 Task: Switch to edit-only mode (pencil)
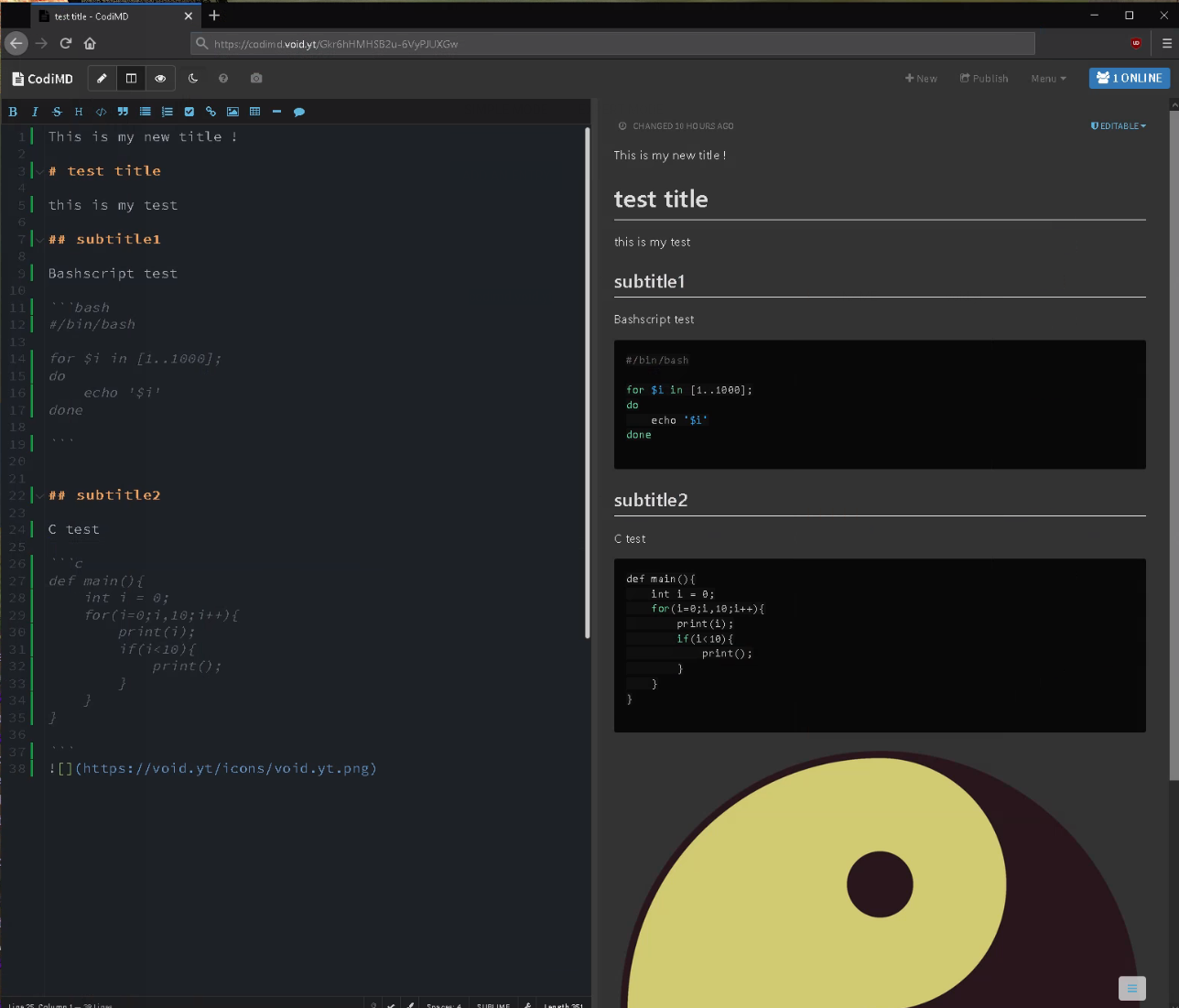(103, 79)
